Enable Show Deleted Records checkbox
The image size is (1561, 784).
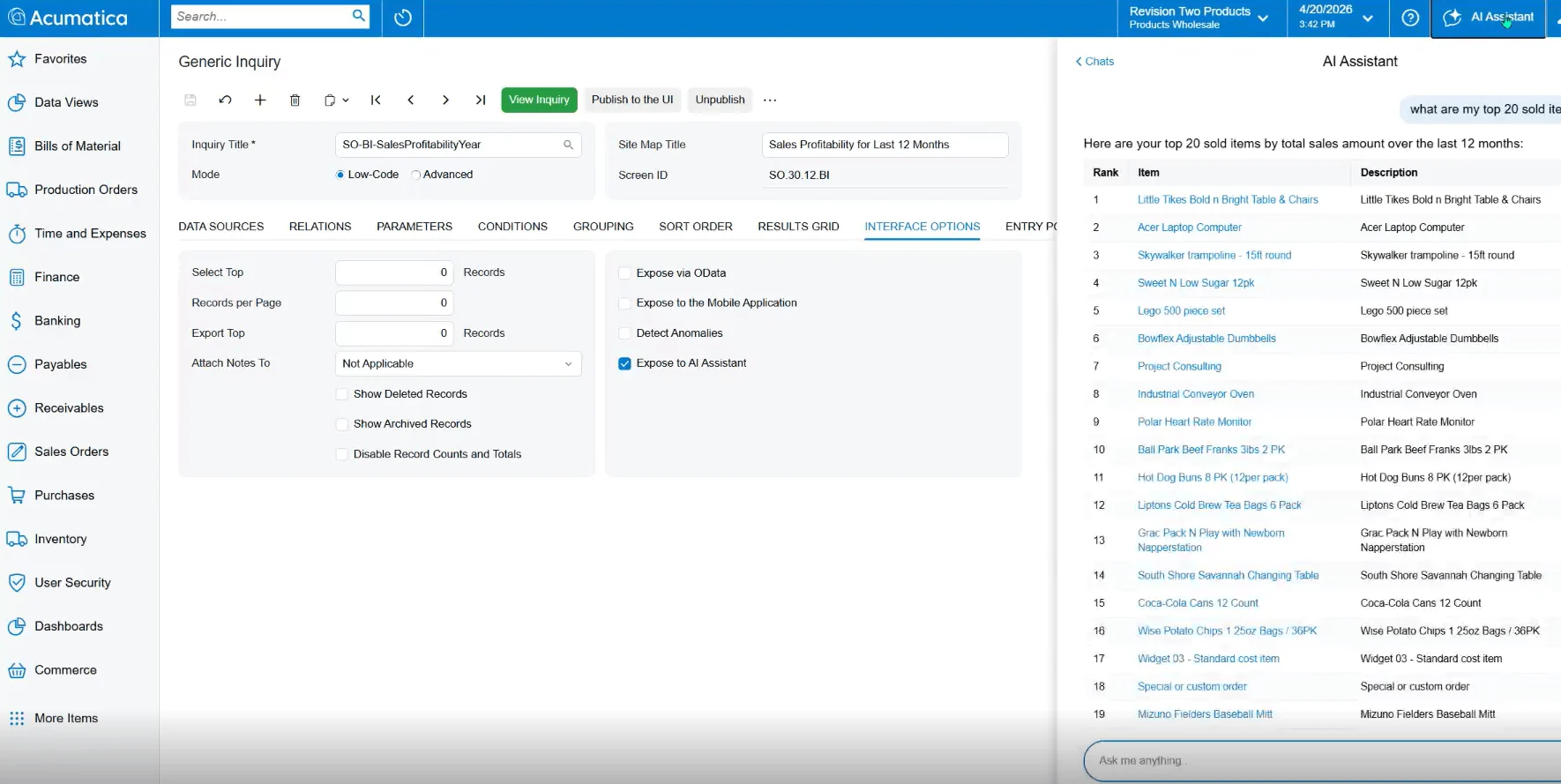[x=342, y=394]
